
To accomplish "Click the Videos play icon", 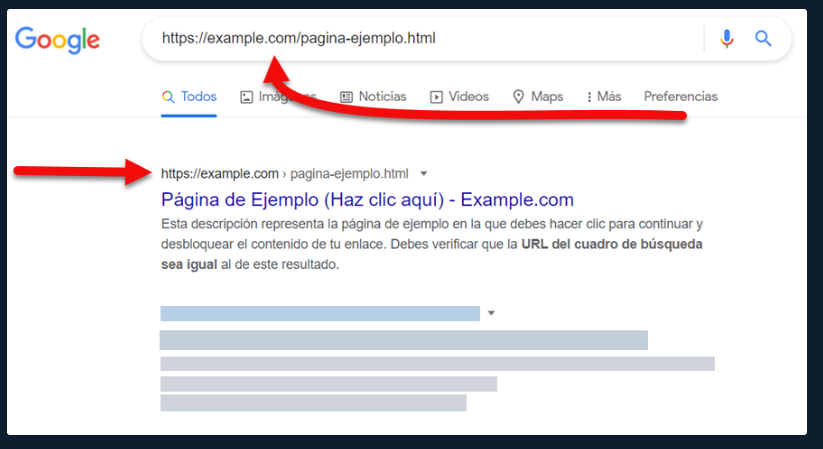I will pos(436,97).
